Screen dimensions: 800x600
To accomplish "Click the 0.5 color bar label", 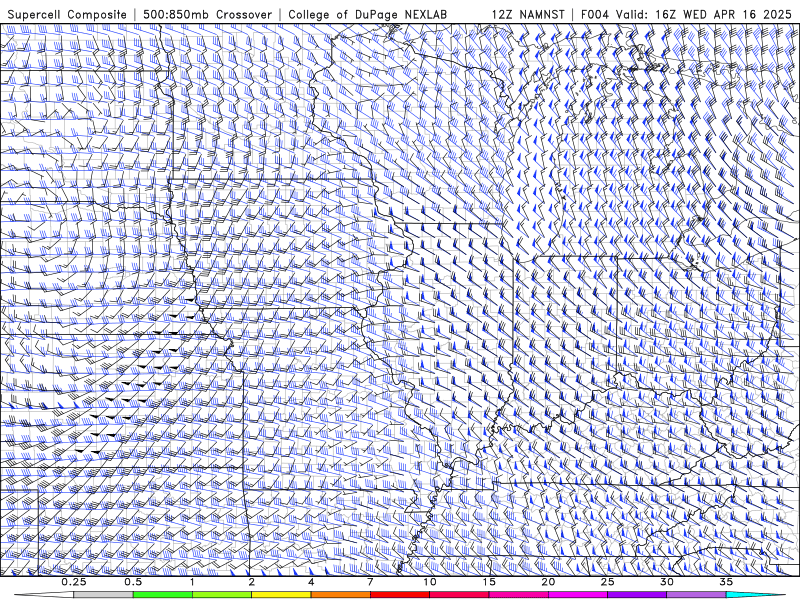I will [x=133, y=582].
